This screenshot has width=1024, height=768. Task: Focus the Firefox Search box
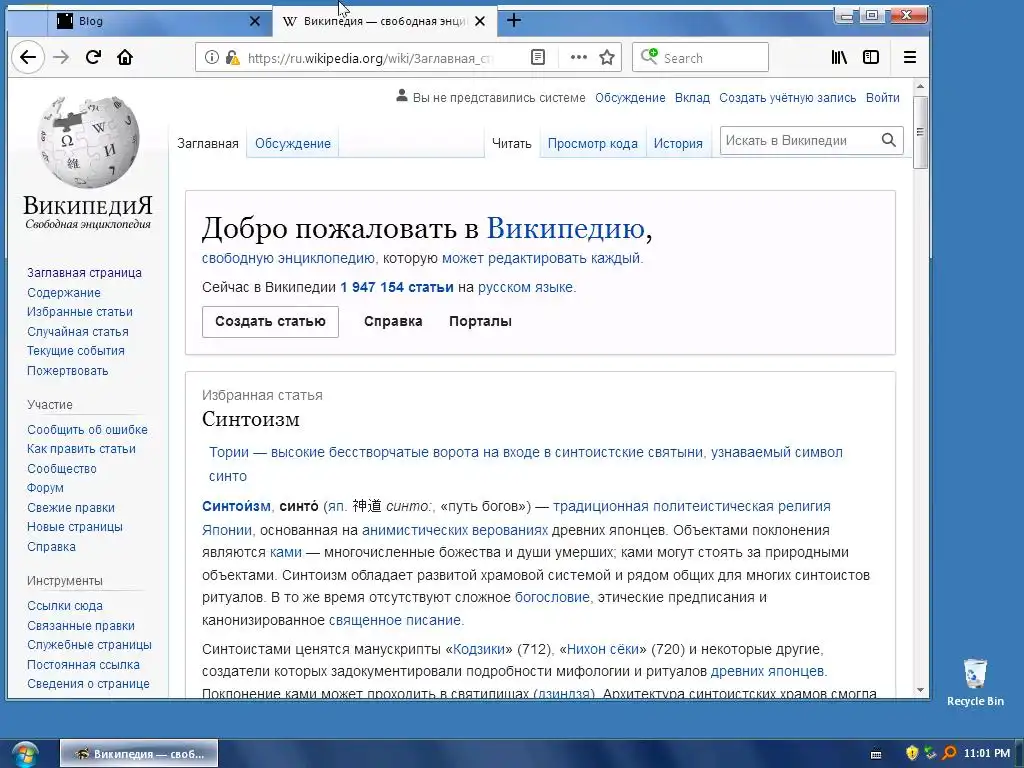(x=701, y=57)
